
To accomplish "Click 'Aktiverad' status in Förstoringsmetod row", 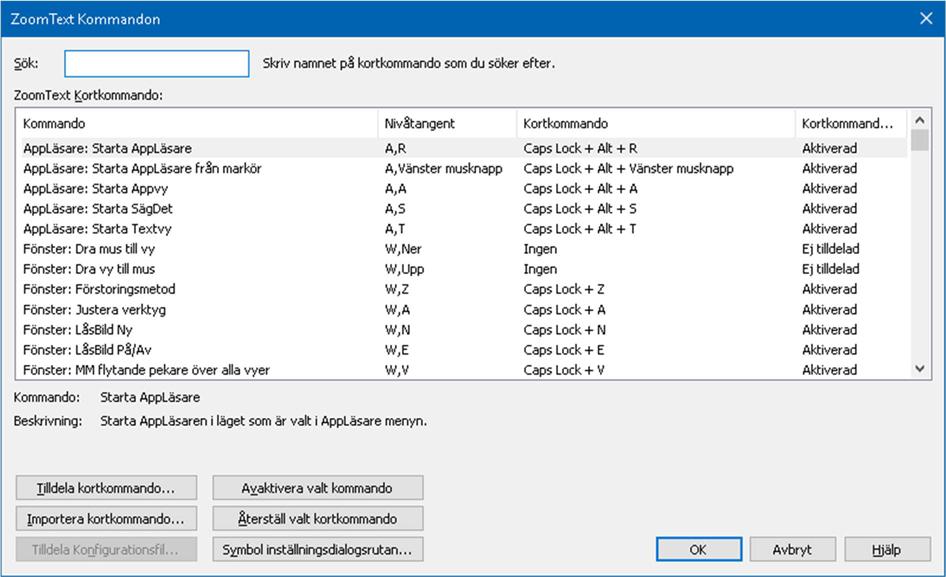I will 830,290.
